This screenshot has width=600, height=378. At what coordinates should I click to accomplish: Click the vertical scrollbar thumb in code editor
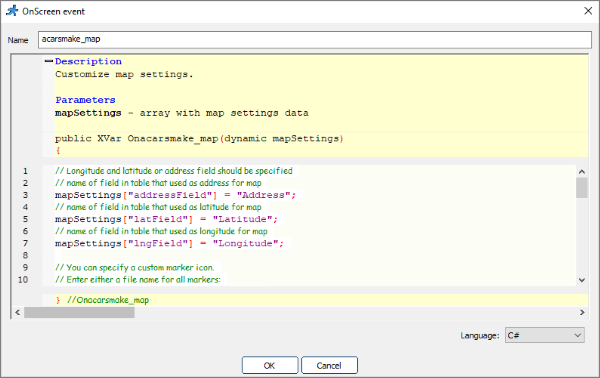[x=582, y=188]
